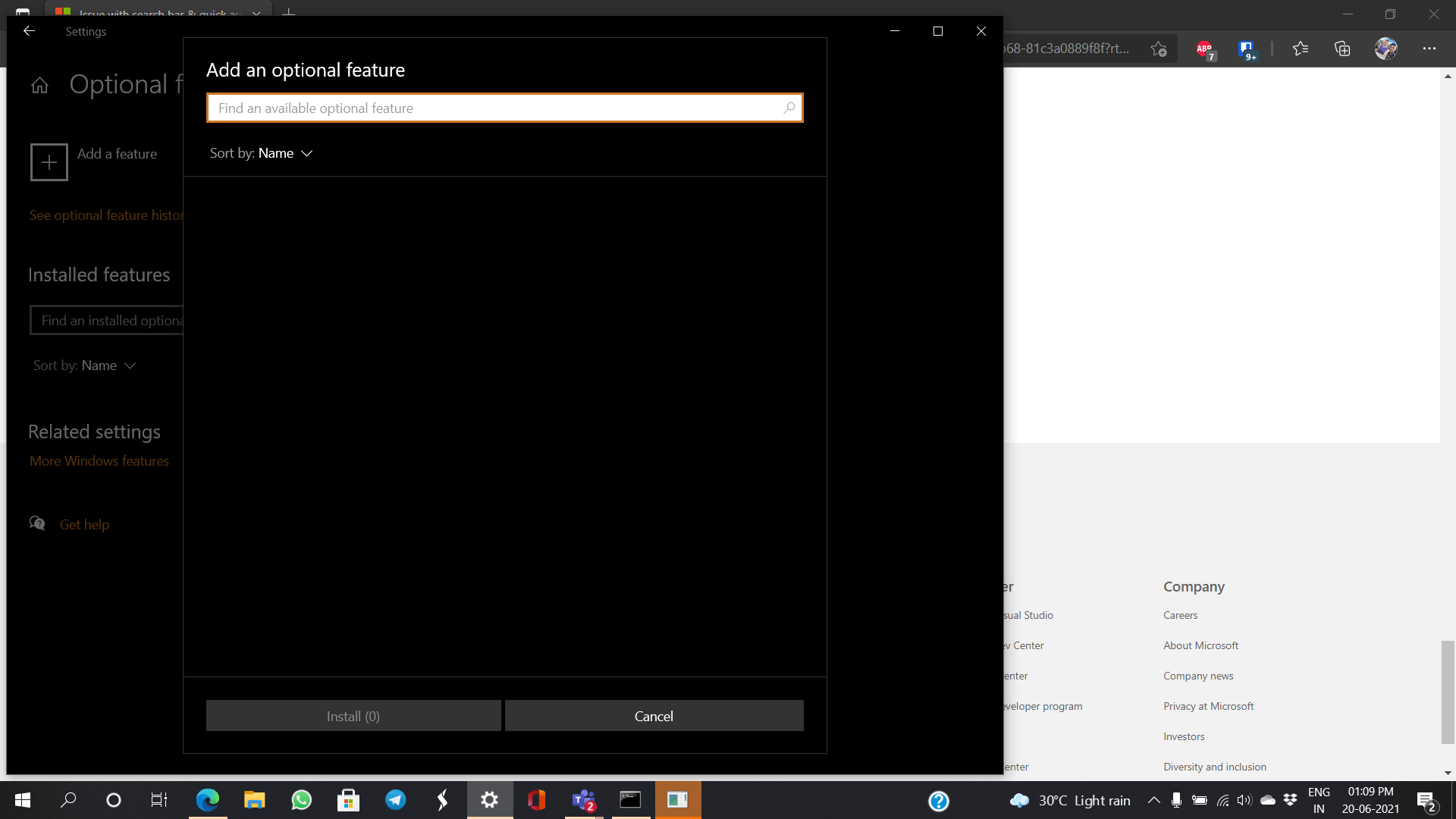The height and width of the screenshot is (819, 1456).
Task: Open More Windows features link
Action: click(x=99, y=461)
